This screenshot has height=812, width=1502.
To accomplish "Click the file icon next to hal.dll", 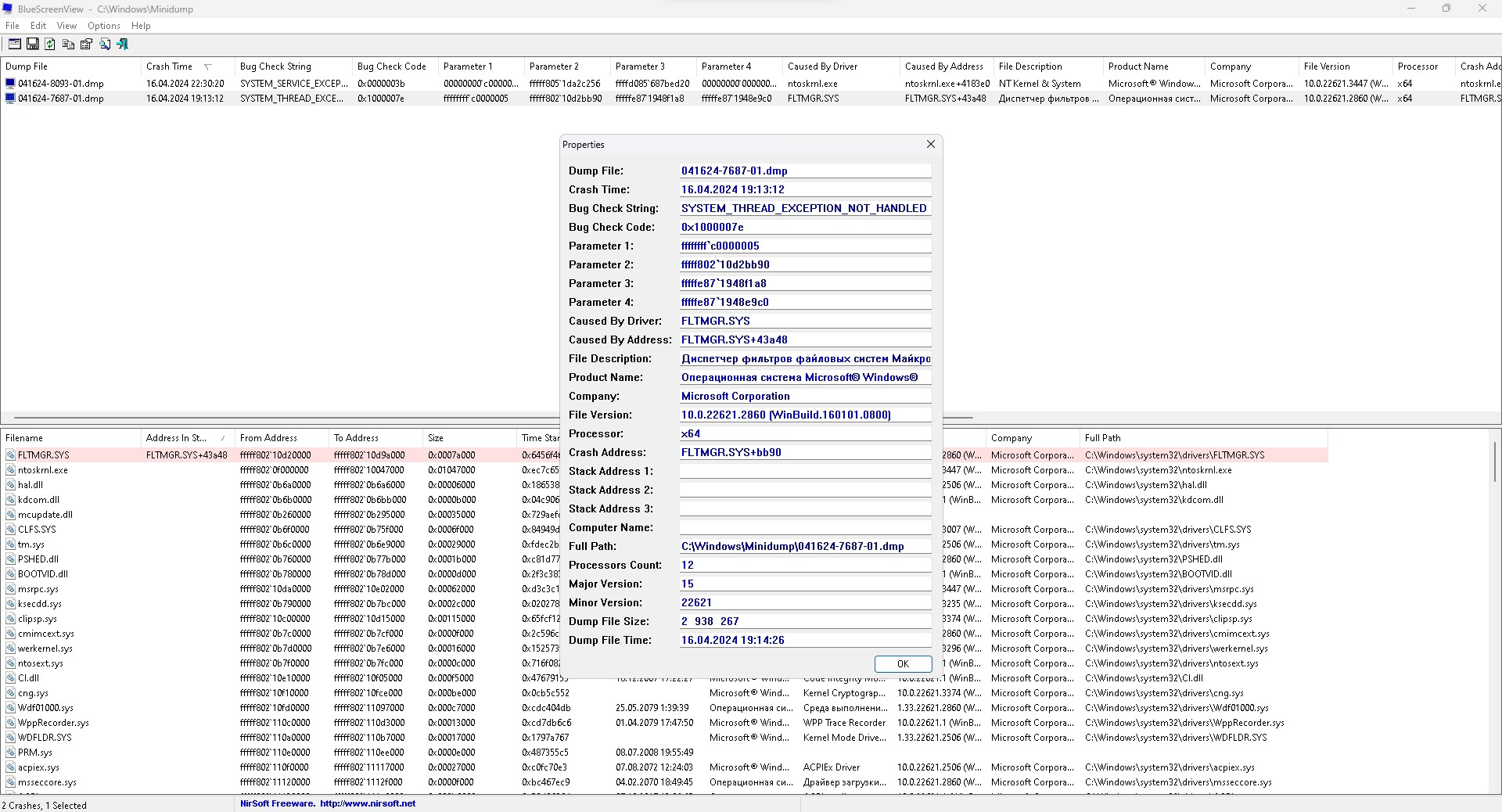I will (x=11, y=485).
